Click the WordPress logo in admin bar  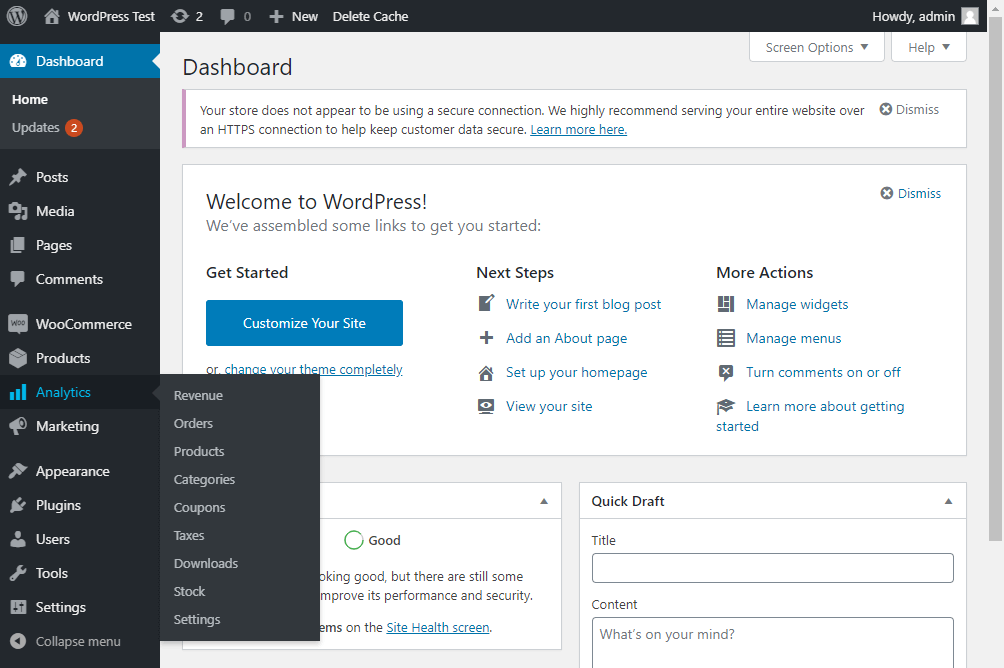[17, 16]
